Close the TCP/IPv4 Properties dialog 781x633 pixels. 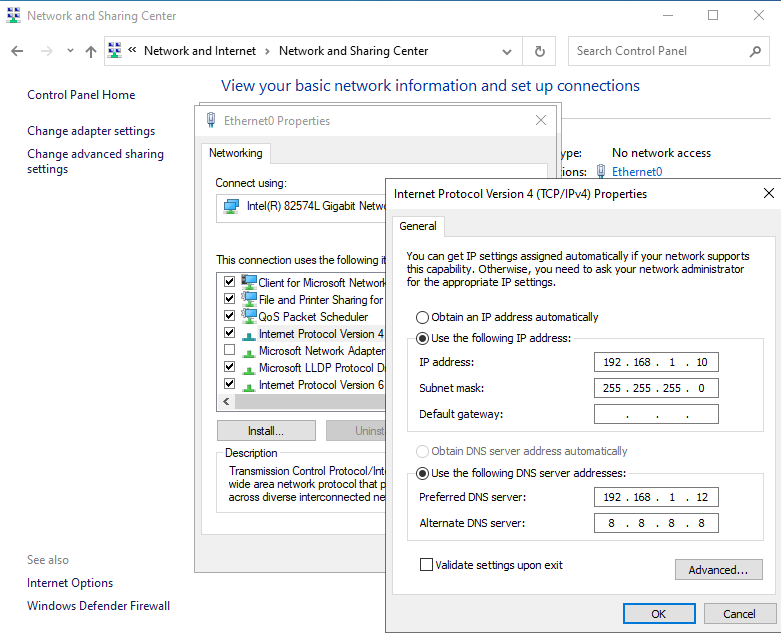[769, 193]
